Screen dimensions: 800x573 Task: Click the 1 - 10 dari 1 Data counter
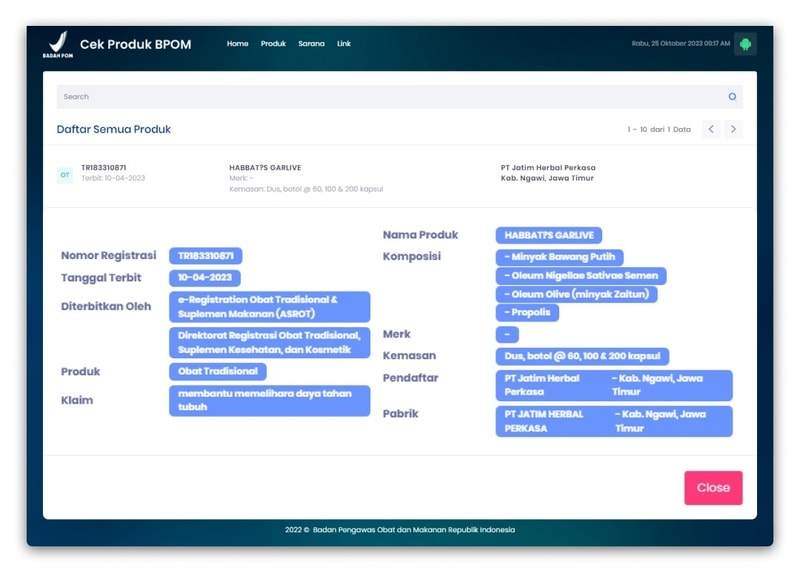[x=659, y=130]
